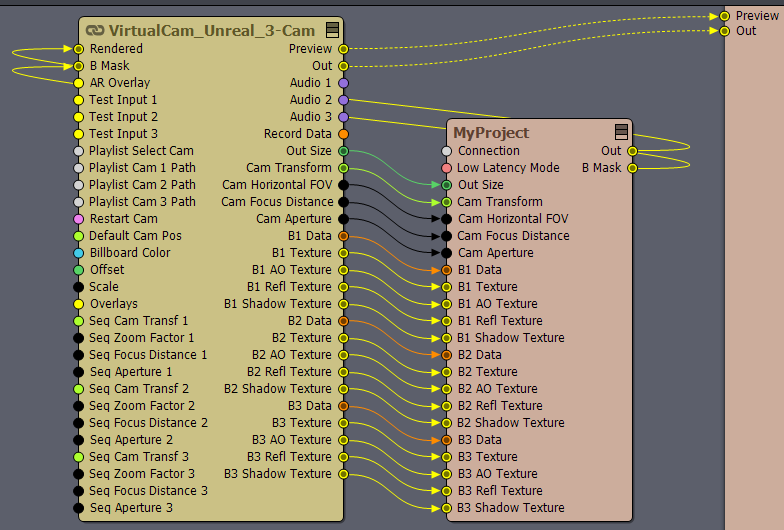Screen dimensions: 784x530
Task: Select the MyProject node title
Action: coord(492,132)
